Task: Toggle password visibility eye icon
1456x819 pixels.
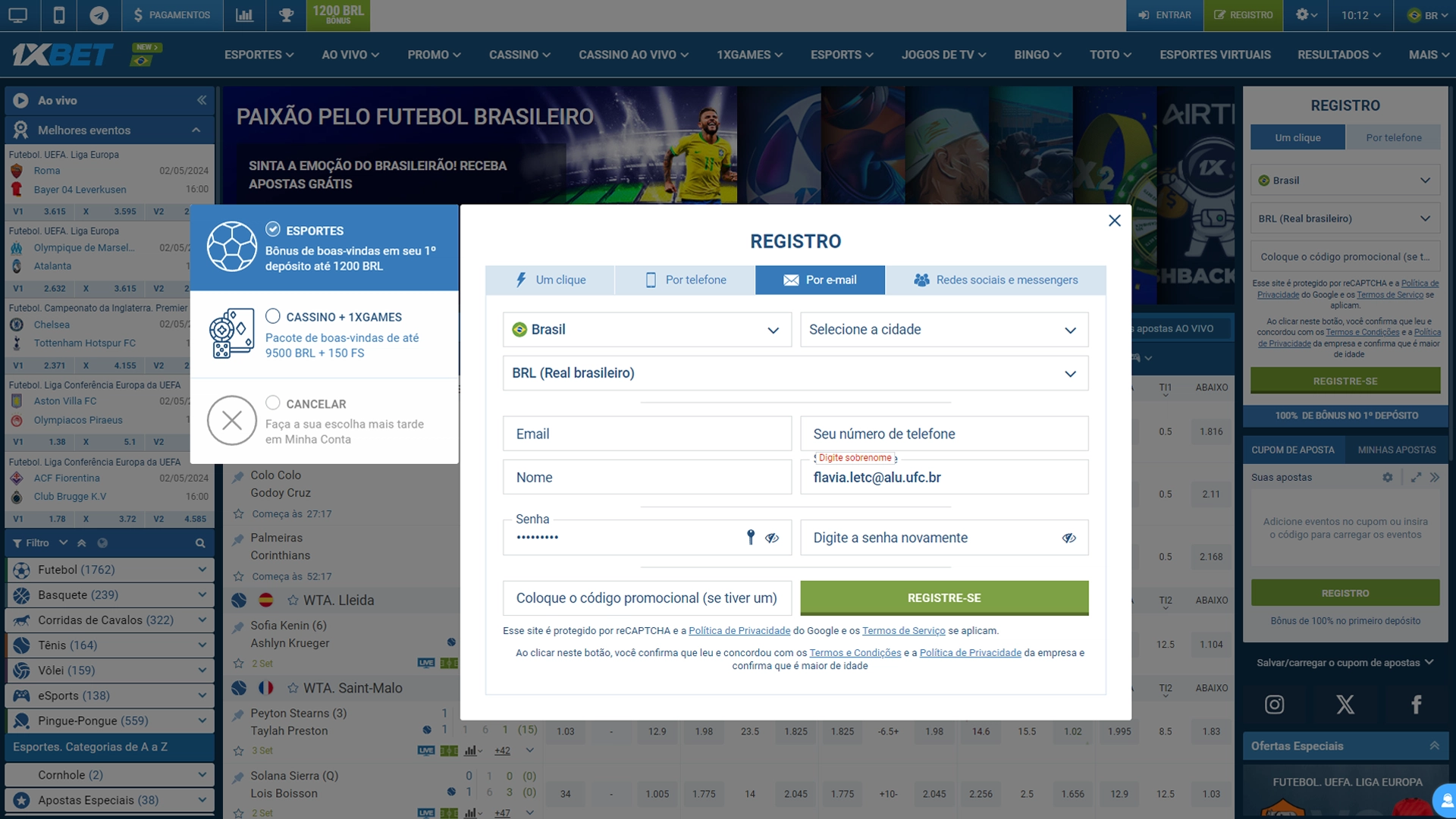Action: 772,537
